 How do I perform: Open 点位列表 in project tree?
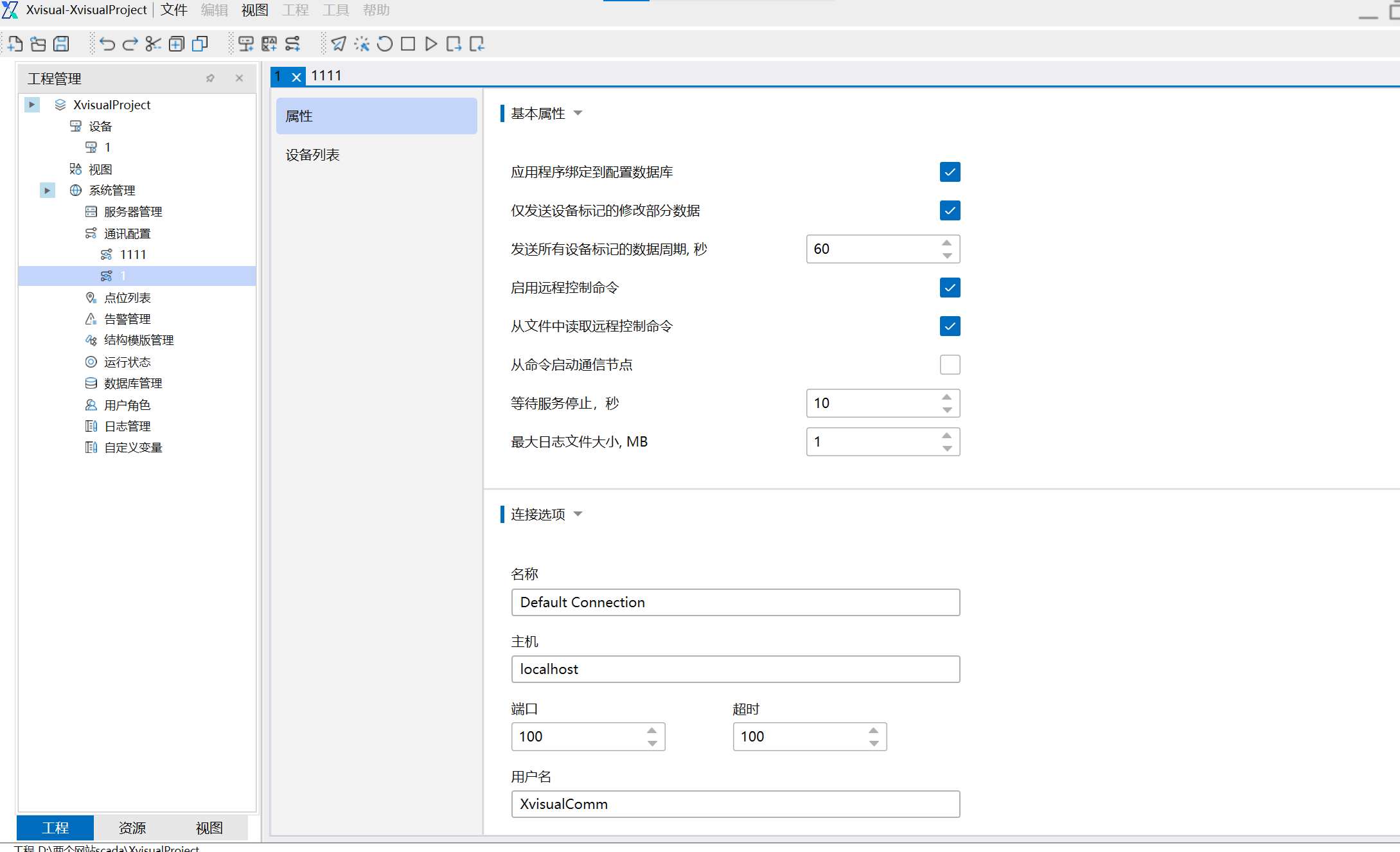[x=127, y=297]
